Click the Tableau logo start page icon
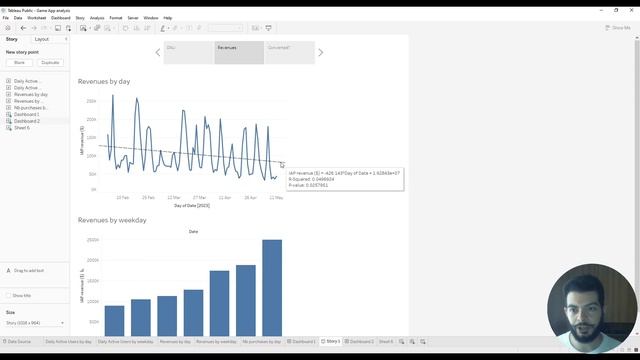The width and height of the screenshot is (640, 360). click(8, 28)
